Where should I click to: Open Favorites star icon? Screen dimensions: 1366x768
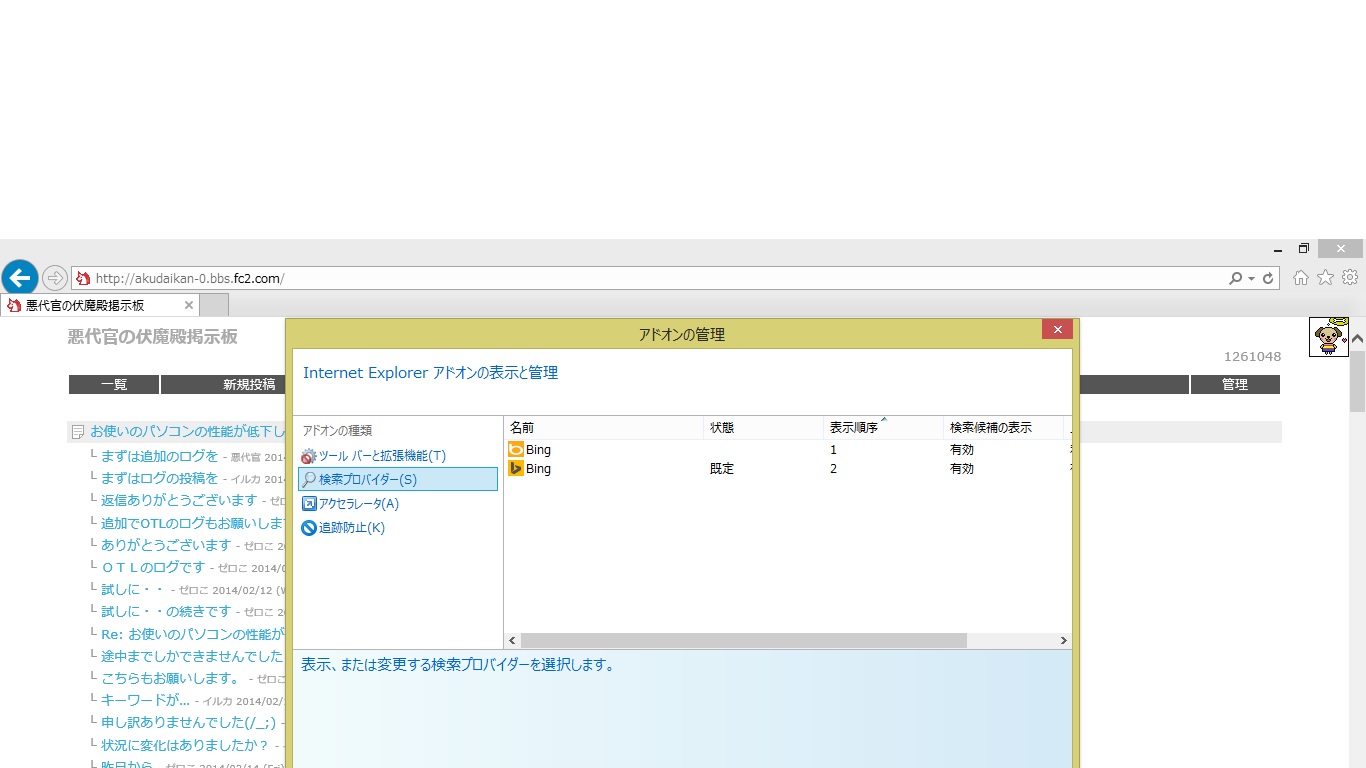[1326, 278]
